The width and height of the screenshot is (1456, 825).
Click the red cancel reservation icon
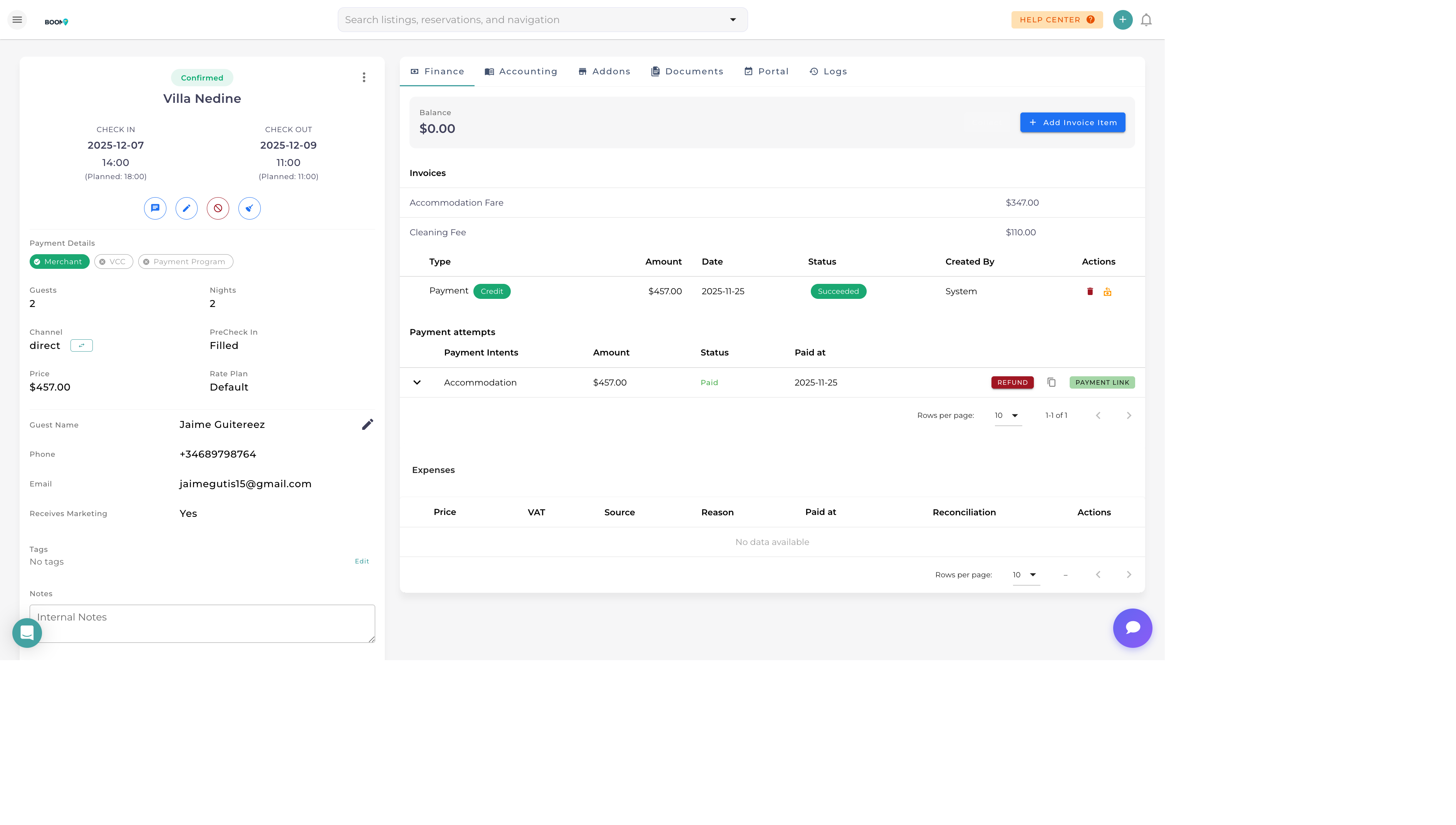(x=218, y=208)
